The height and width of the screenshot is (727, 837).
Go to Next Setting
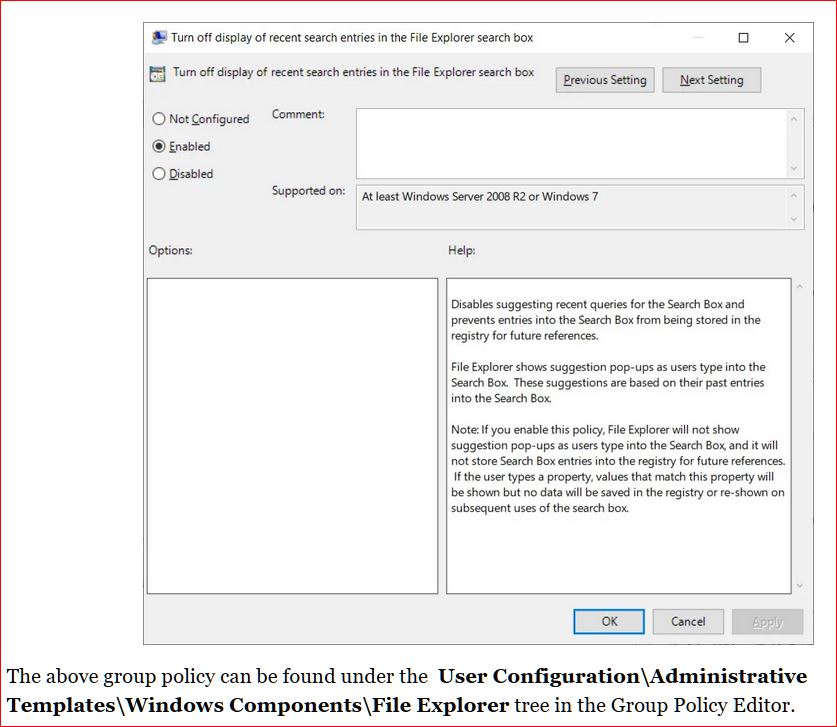click(711, 80)
